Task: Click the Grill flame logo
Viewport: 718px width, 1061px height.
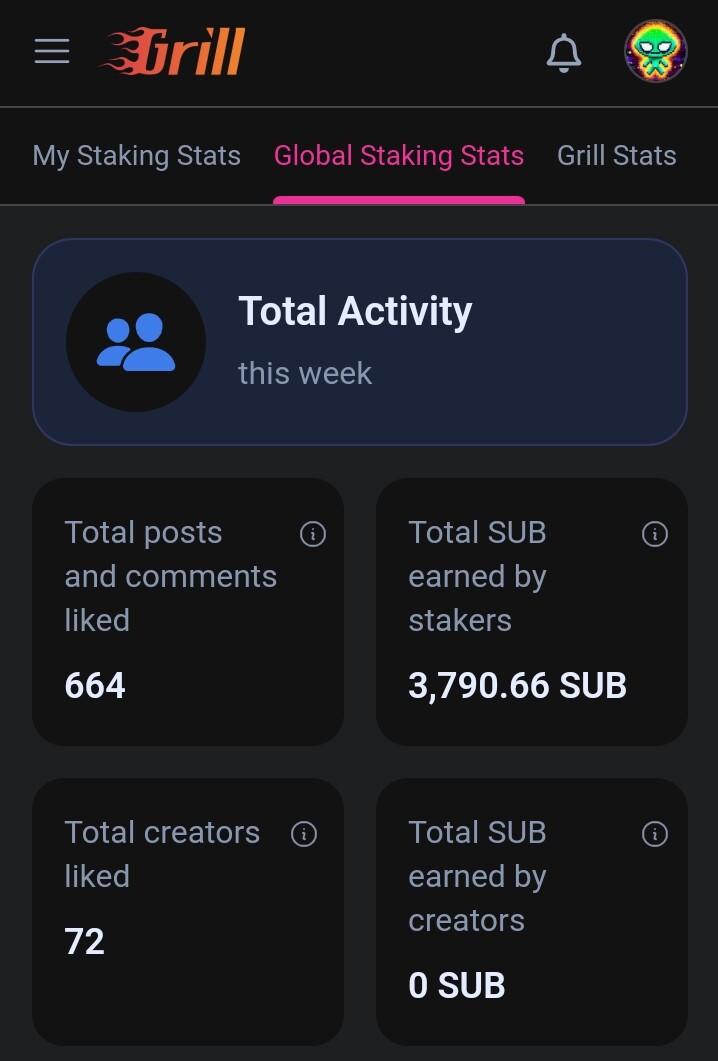Action: click(x=173, y=51)
